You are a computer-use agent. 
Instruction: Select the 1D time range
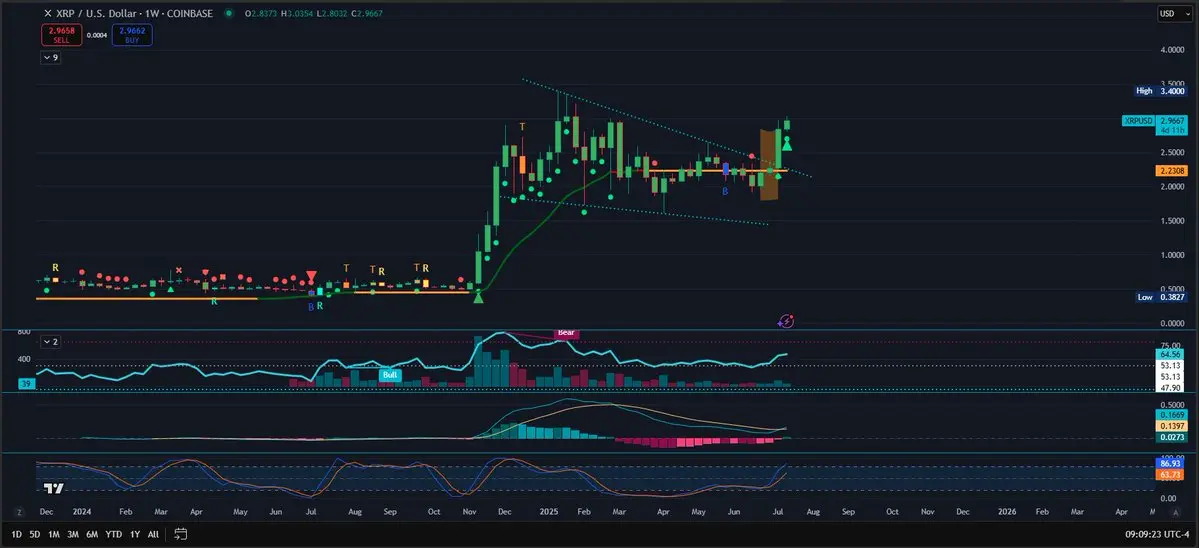click(x=16, y=534)
